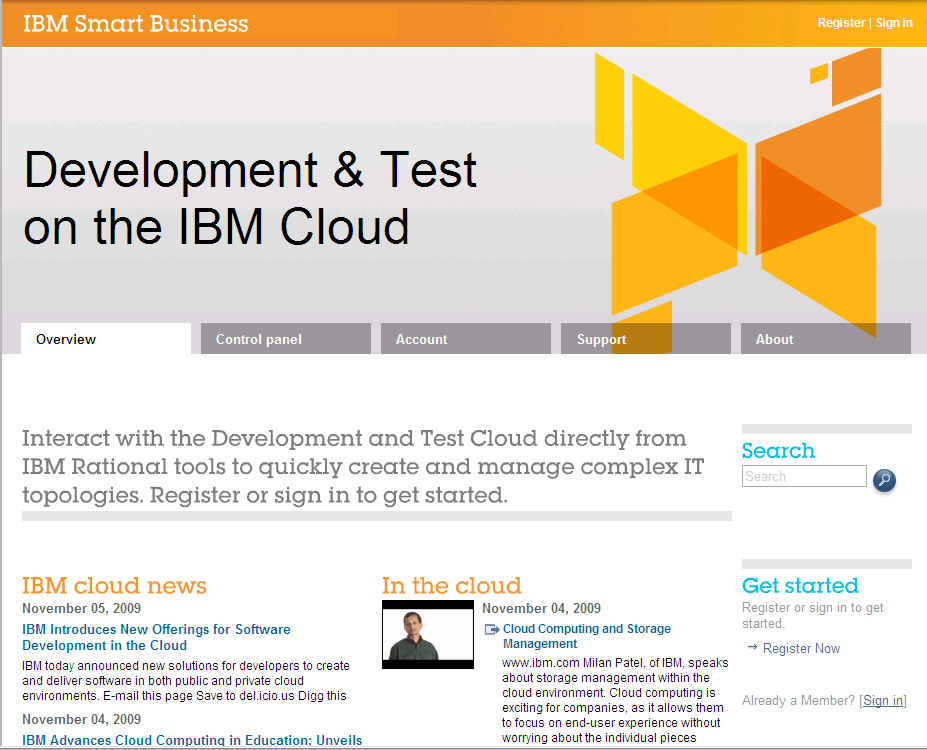The height and width of the screenshot is (750, 927).
Task: Click the arrow icon before Register Now
Action: 752,647
